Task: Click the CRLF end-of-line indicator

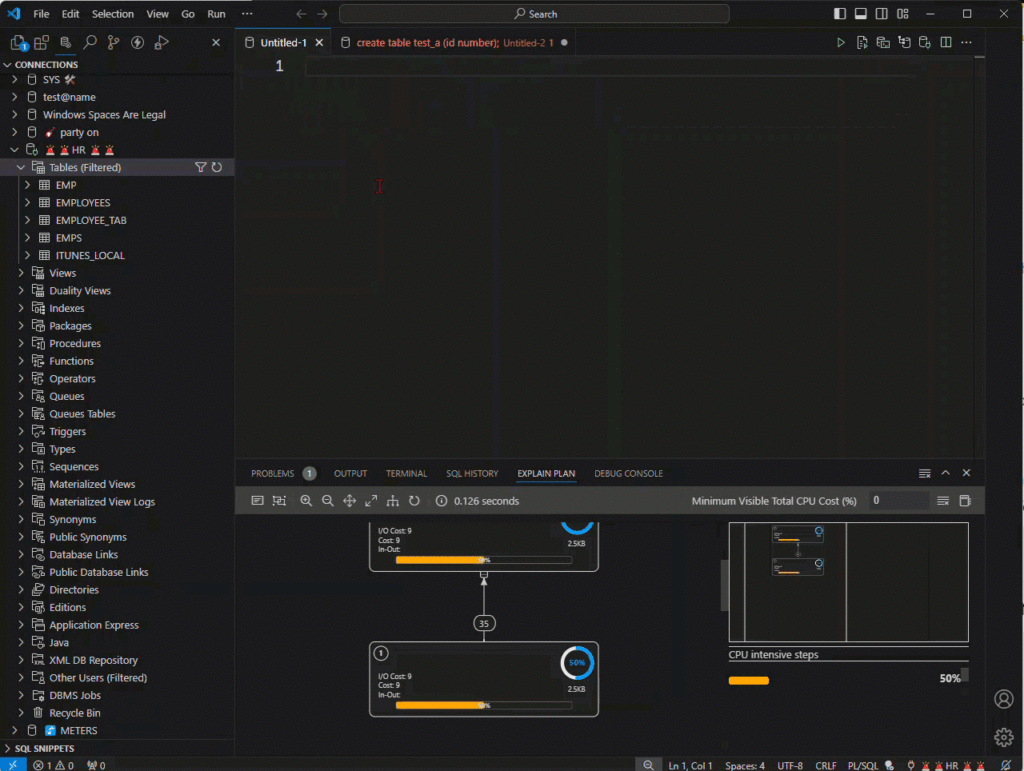Action: click(825, 765)
